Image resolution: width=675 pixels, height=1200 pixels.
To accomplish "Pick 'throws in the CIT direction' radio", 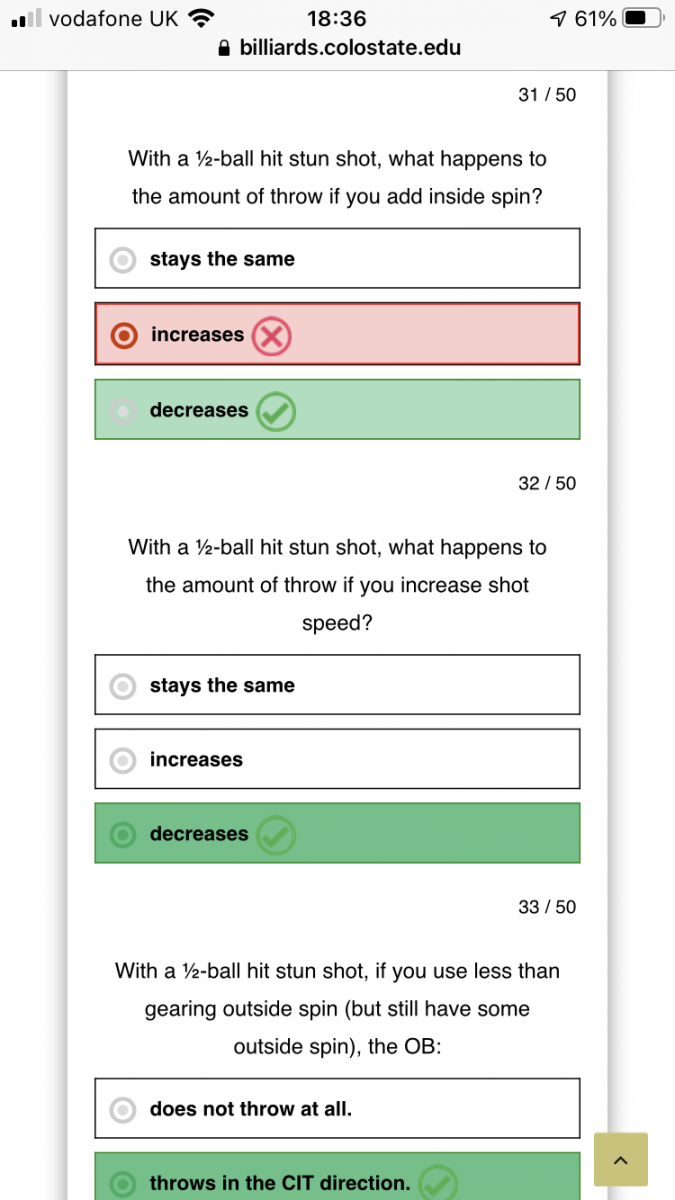I will [123, 1184].
